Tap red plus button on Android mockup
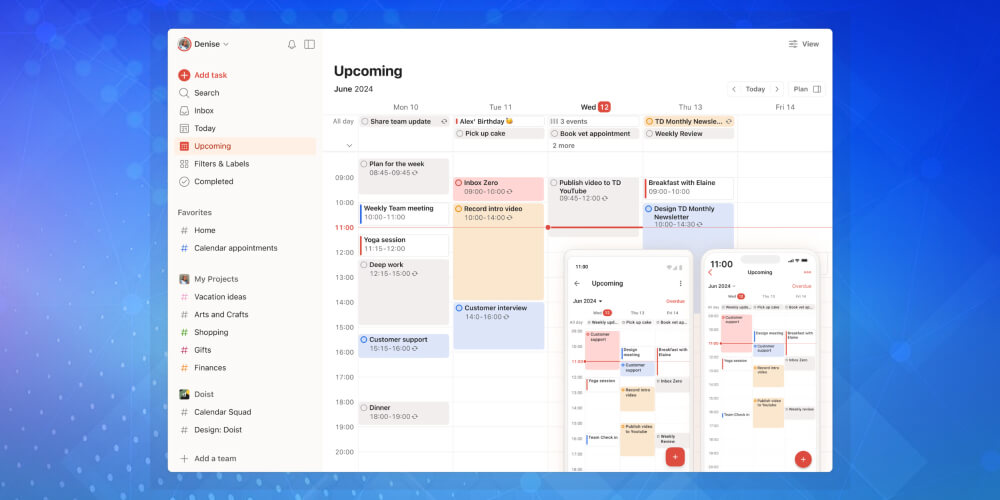Screen dimensions: 1000x500 [x=675, y=457]
